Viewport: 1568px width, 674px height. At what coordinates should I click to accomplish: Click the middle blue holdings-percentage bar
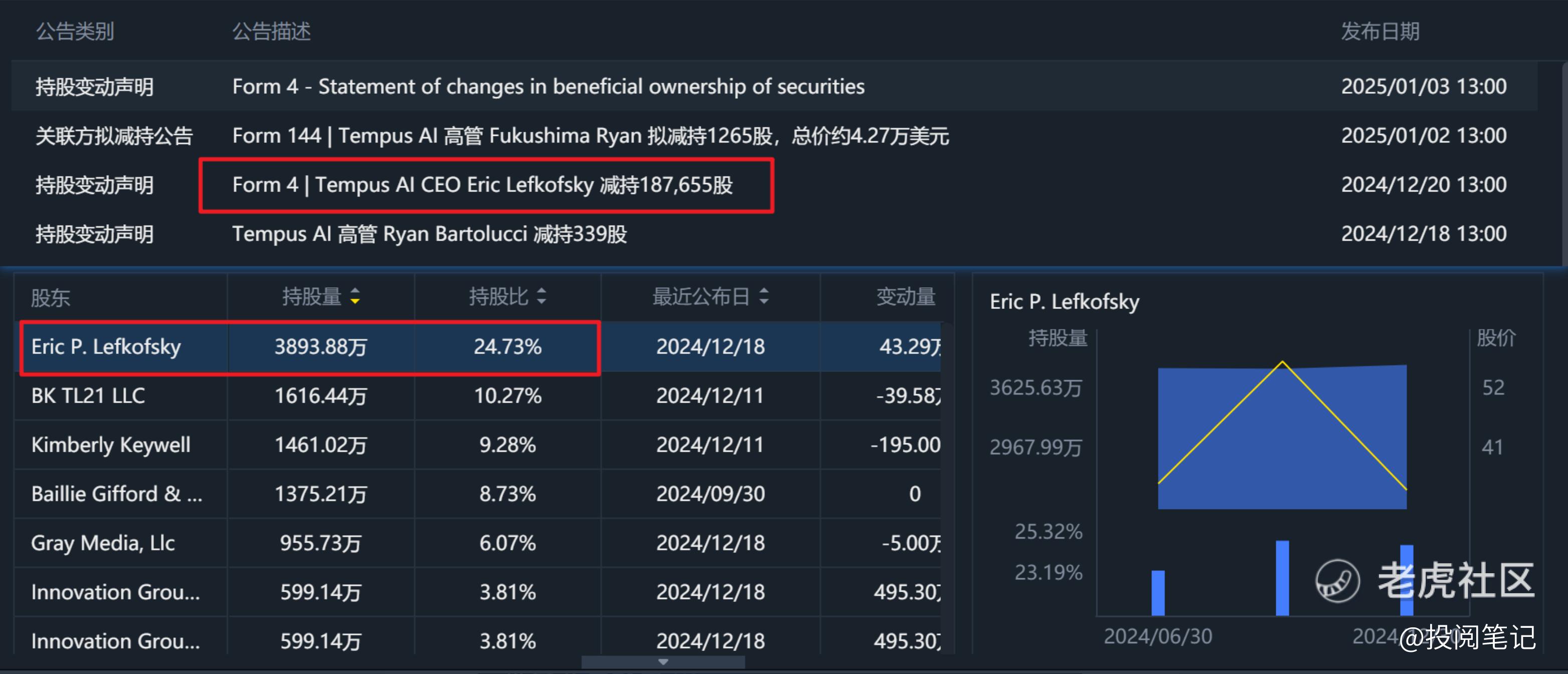coord(1282,578)
